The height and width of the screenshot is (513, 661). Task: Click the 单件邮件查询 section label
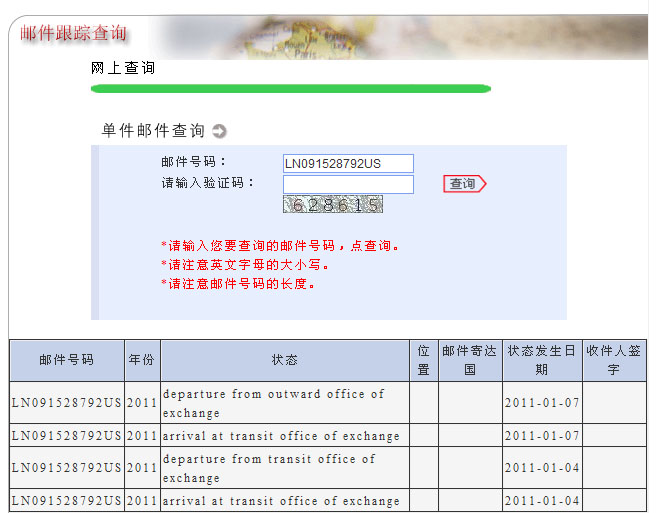153,130
